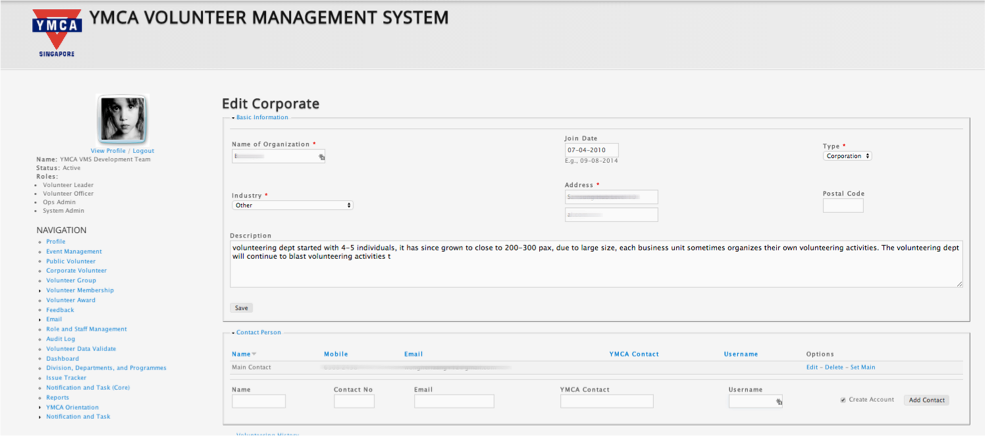The width and height of the screenshot is (985, 436).
Task: Click Set Main for the contact
Action: click(x=861, y=368)
